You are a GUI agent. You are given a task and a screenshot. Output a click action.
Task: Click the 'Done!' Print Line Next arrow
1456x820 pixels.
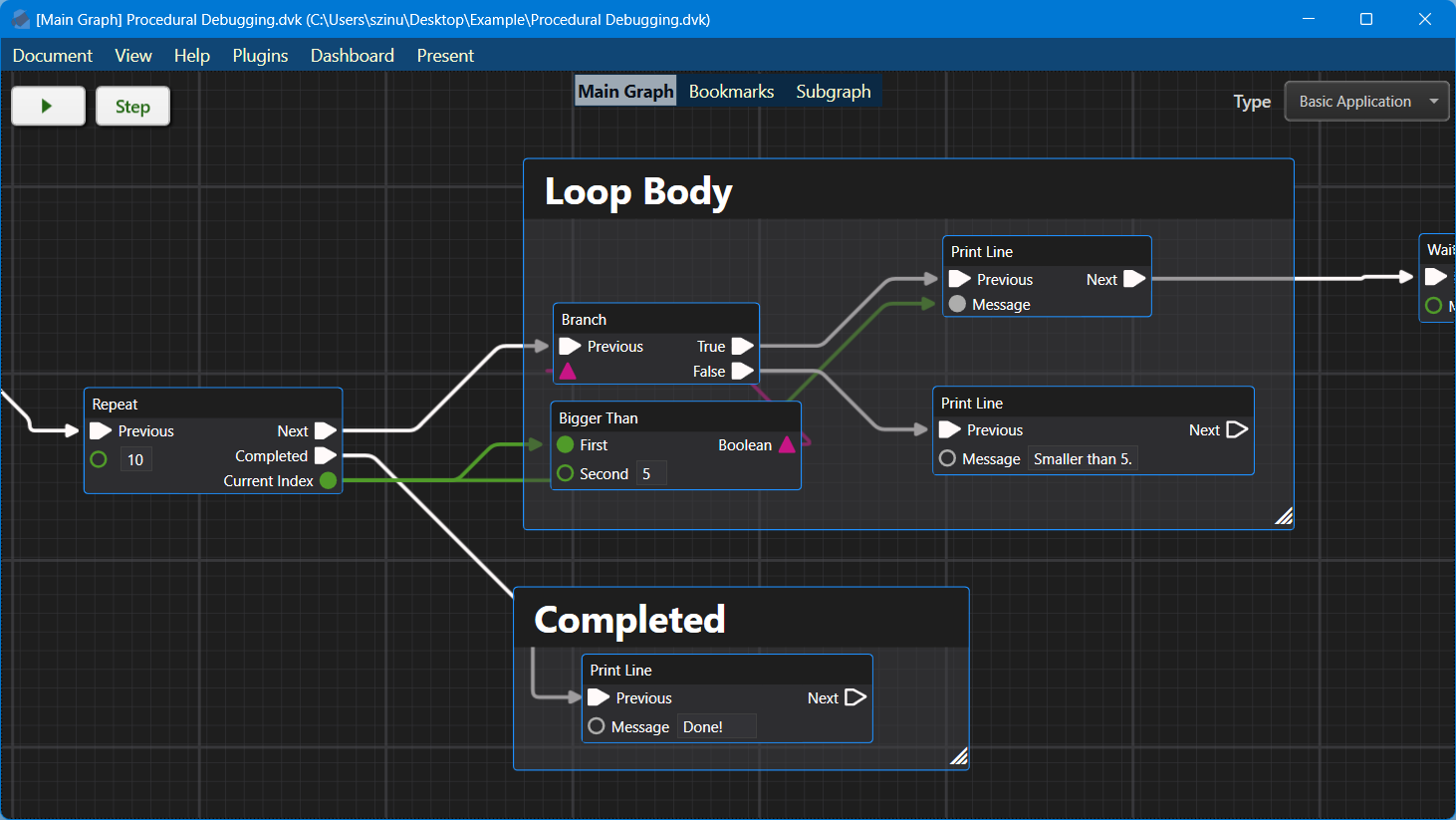coord(855,697)
